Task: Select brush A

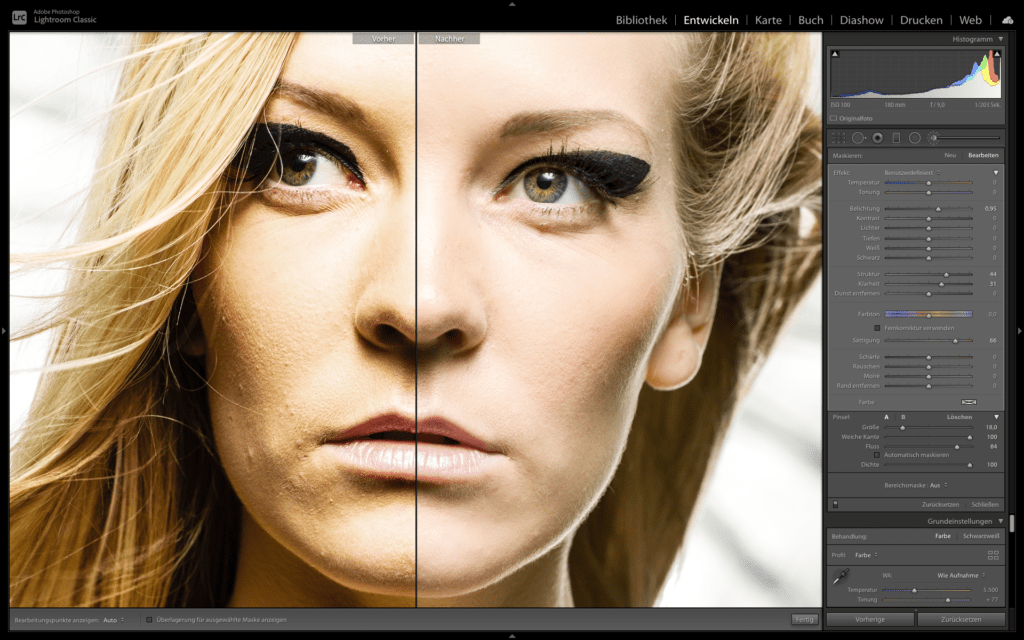Action: click(x=886, y=417)
